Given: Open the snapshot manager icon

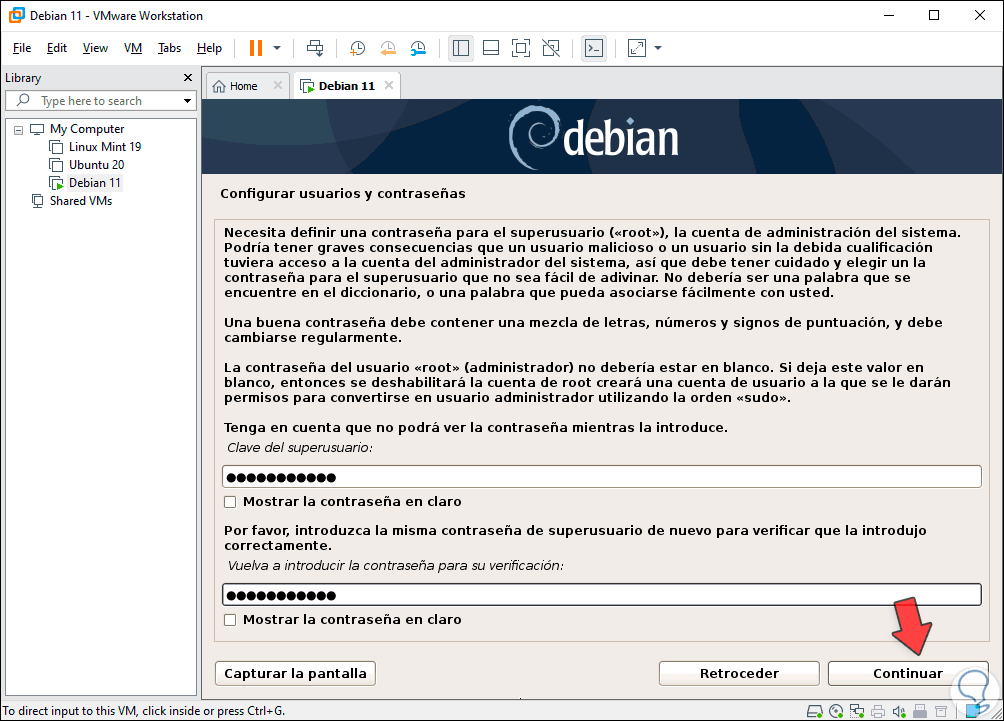Looking at the screenshot, I should (418, 48).
